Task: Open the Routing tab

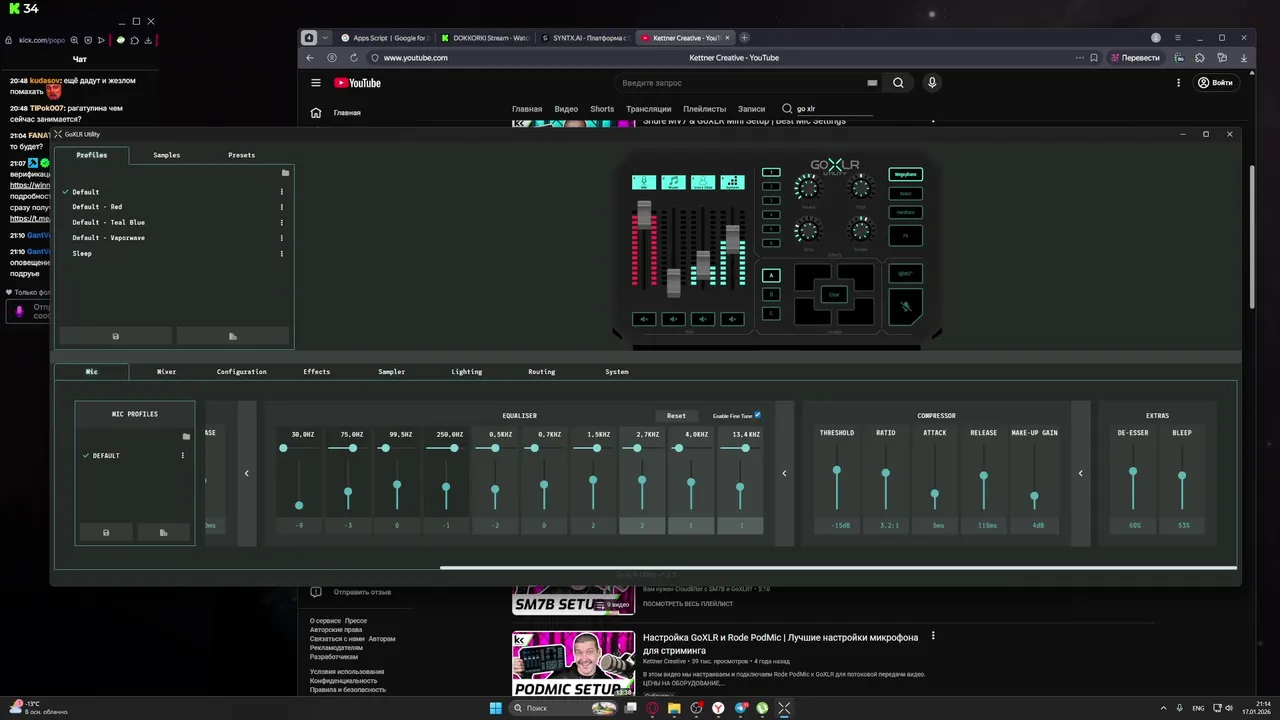Action: [x=541, y=372]
